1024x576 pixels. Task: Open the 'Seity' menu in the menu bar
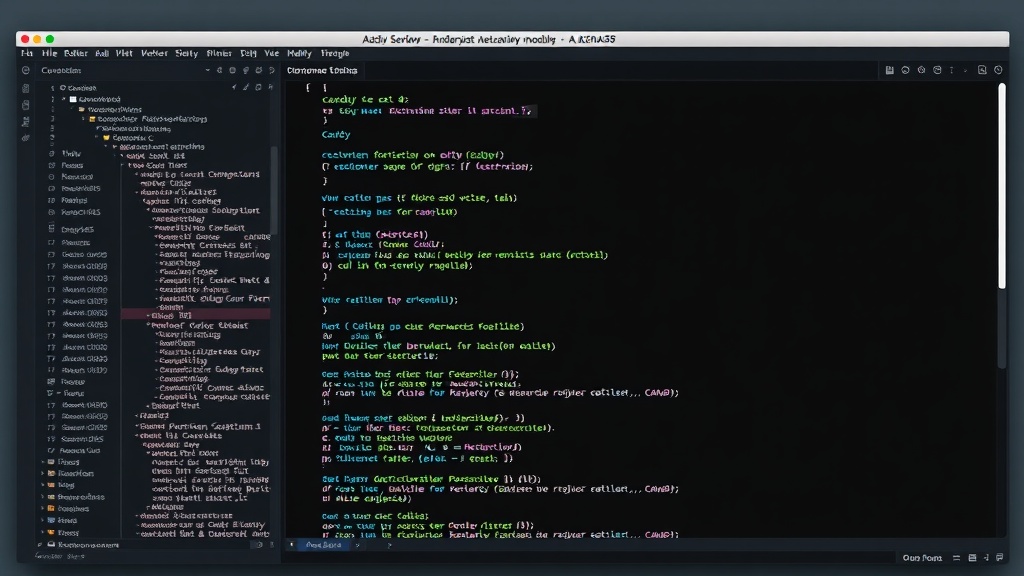[x=186, y=54]
